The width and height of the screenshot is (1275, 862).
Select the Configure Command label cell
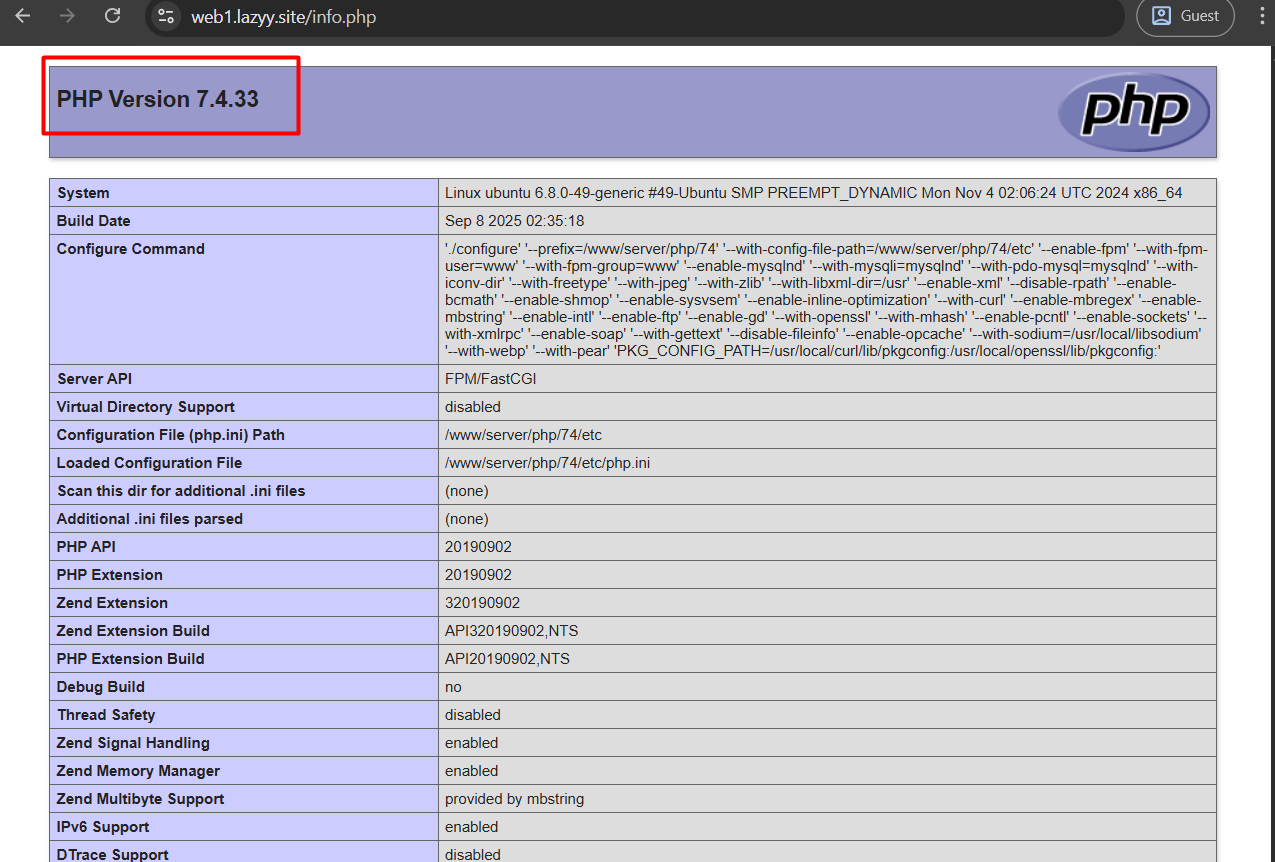tap(130, 249)
